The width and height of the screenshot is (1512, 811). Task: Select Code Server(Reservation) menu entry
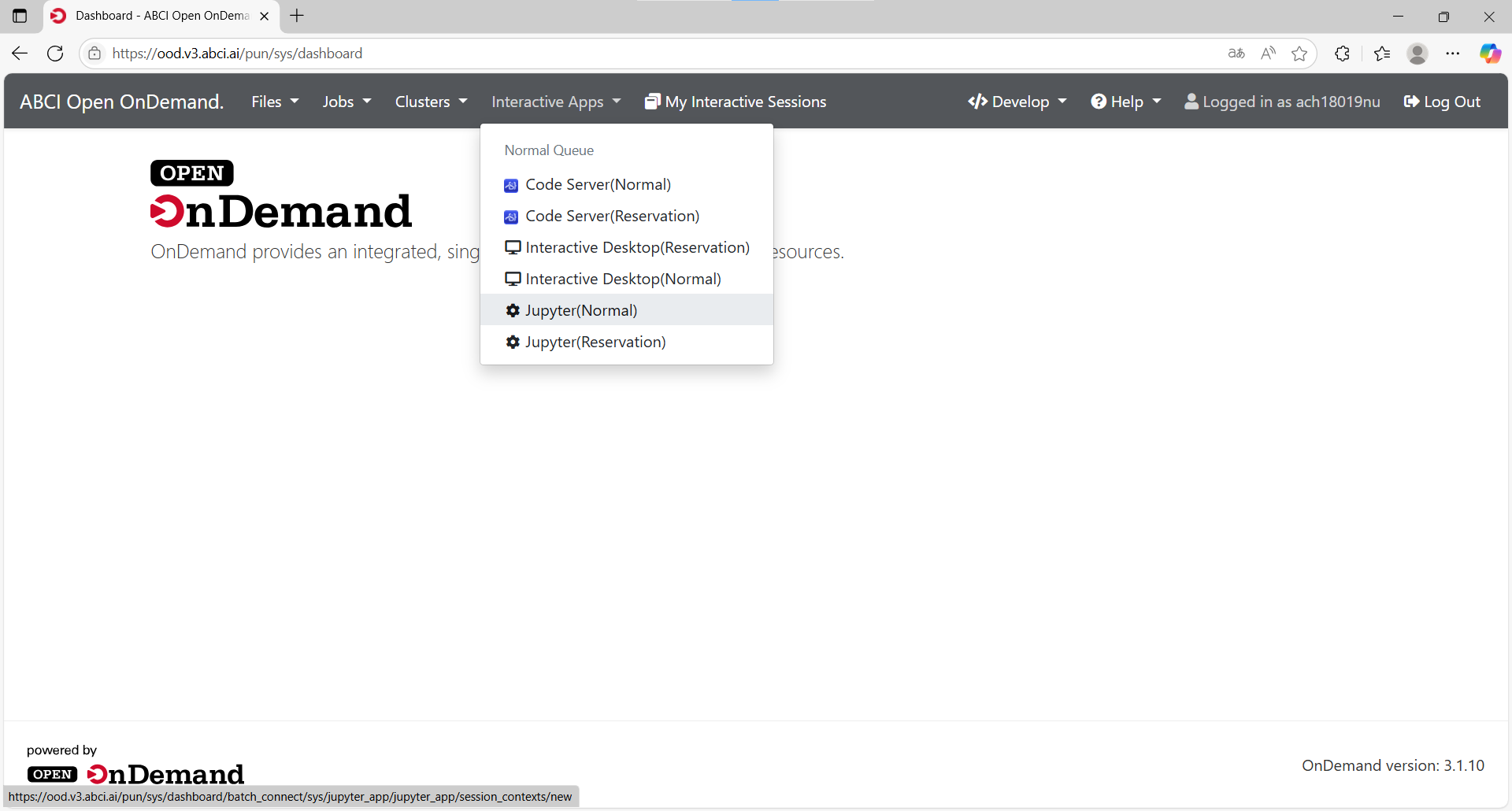[627, 216]
